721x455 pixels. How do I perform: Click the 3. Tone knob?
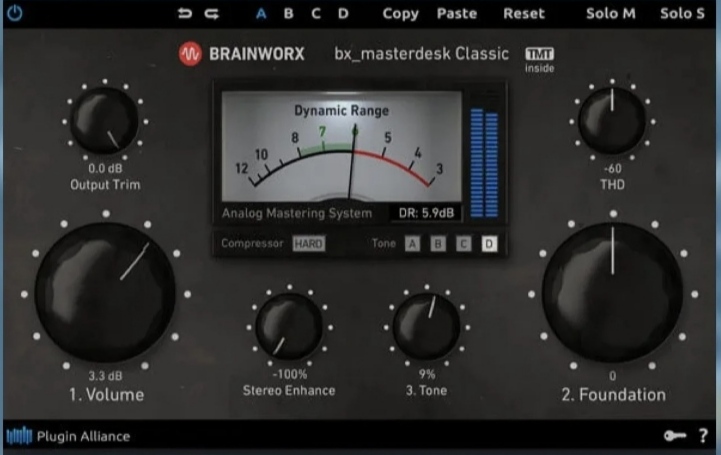(x=427, y=327)
